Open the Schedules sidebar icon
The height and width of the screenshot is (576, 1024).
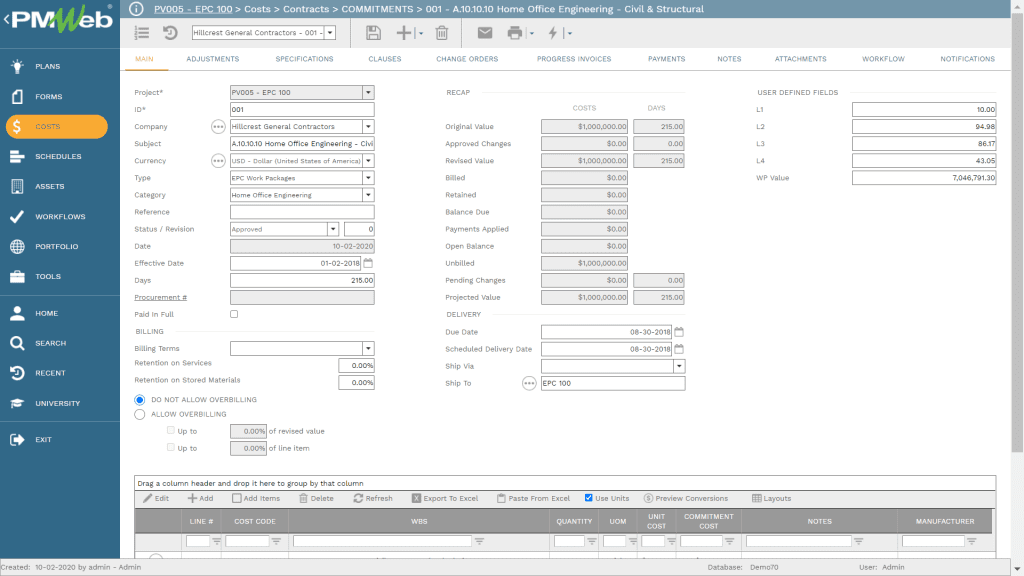click(18, 156)
